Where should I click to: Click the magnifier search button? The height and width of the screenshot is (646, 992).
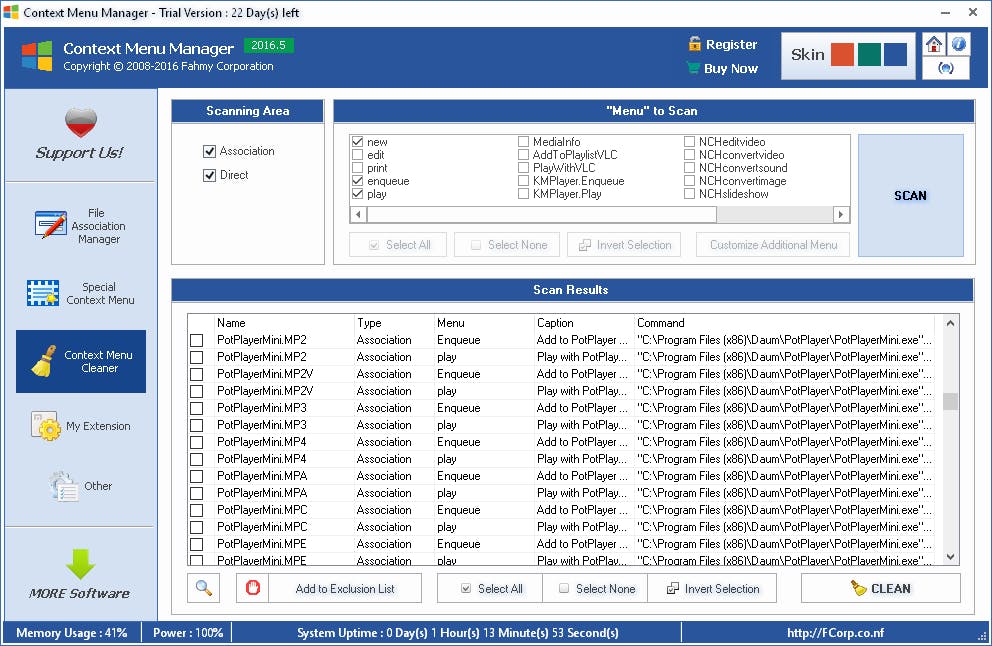204,588
